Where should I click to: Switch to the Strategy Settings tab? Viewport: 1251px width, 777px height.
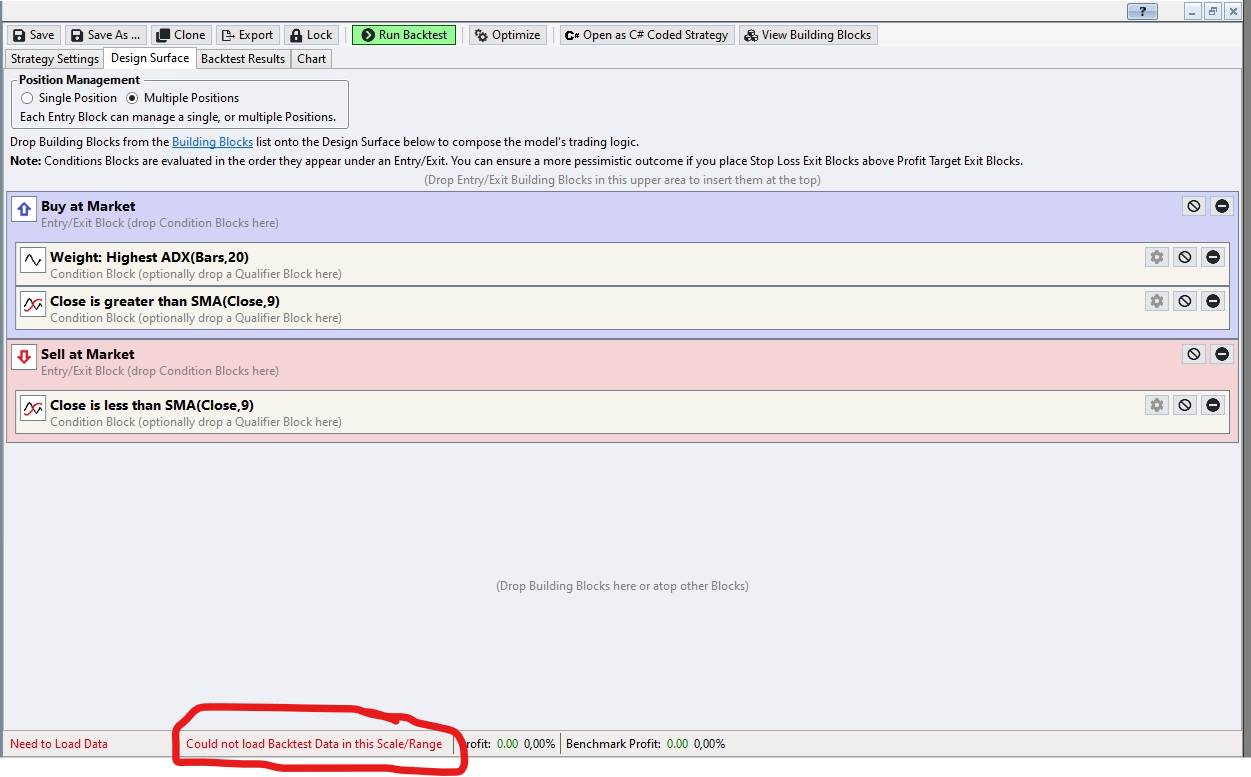coord(55,59)
